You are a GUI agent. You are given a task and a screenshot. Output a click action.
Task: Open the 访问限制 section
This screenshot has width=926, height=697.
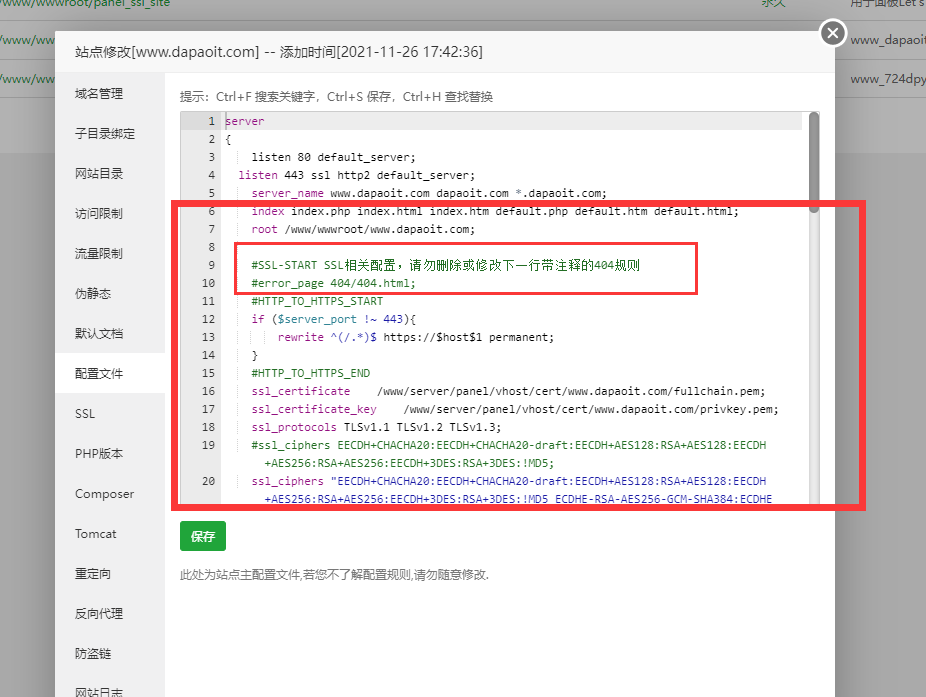tap(99, 214)
